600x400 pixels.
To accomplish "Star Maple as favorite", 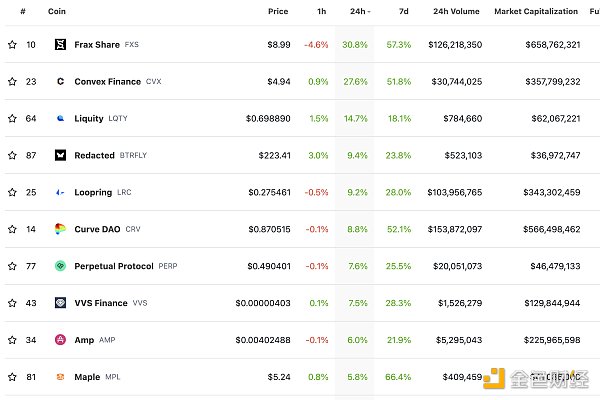I will coord(12,377).
